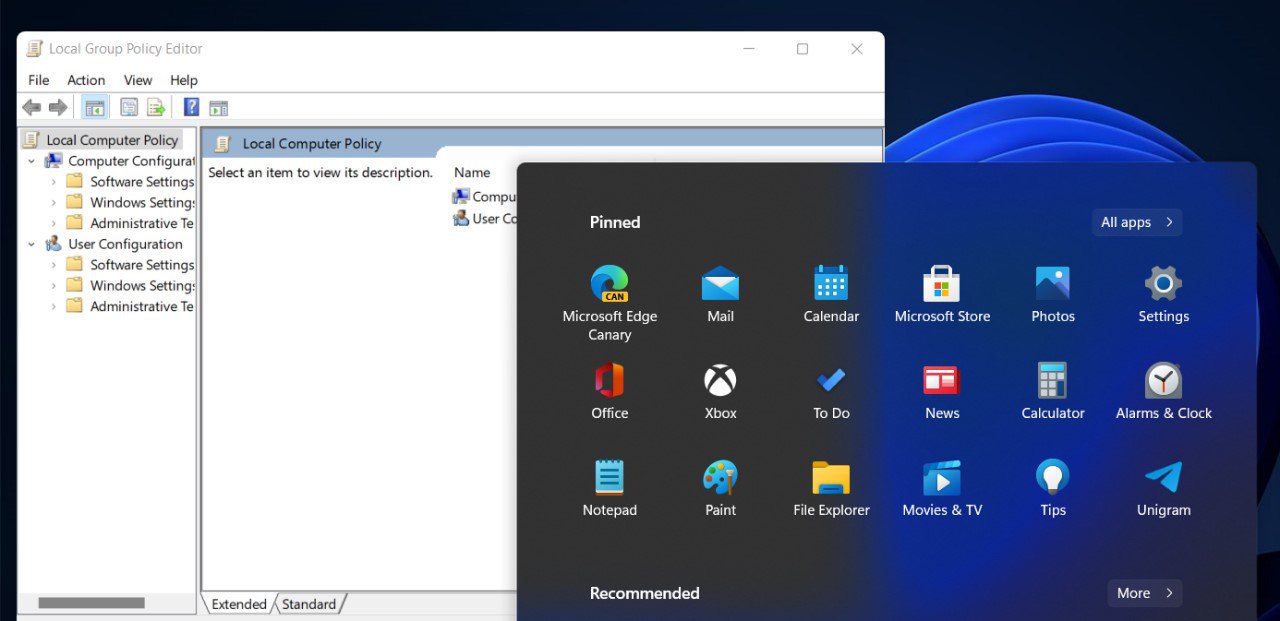
Task: Click the Forward arrow in Group Policy toolbar
Action: (58, 107)
